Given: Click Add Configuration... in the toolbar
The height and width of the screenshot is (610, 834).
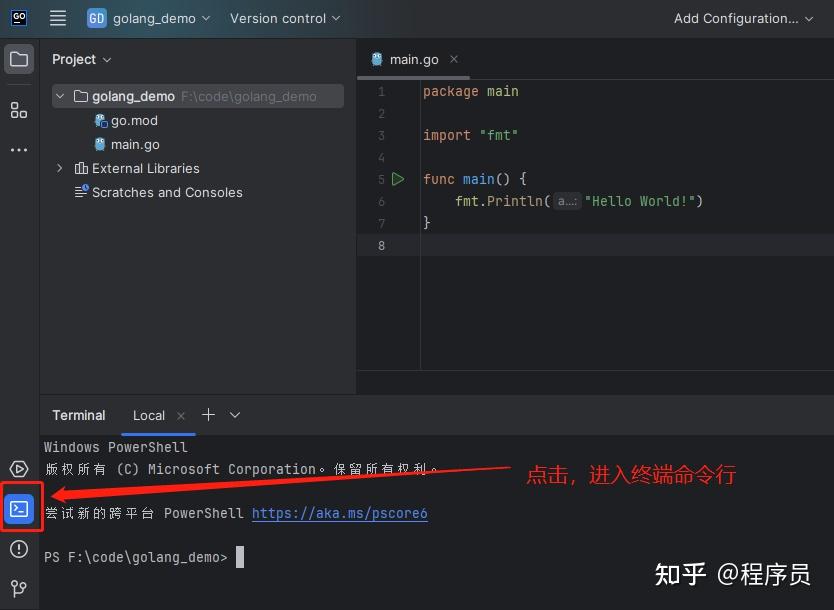Looking at the screenshot, I should click(x=737, y=18).
